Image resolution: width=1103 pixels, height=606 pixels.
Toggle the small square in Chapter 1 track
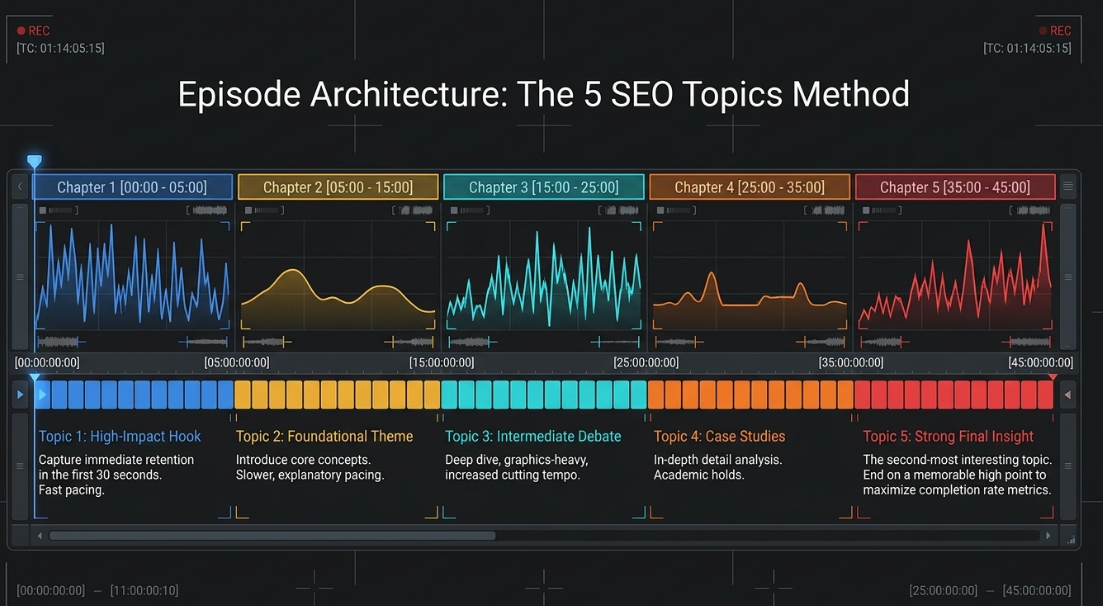click(x=43, y=210)
